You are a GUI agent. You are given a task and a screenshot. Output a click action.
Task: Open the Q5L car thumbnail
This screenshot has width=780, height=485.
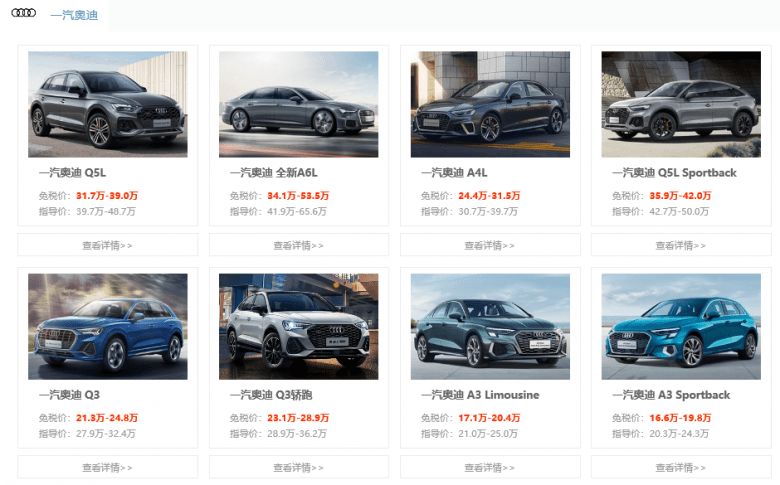pyautogui.click(x=108, y=104)
